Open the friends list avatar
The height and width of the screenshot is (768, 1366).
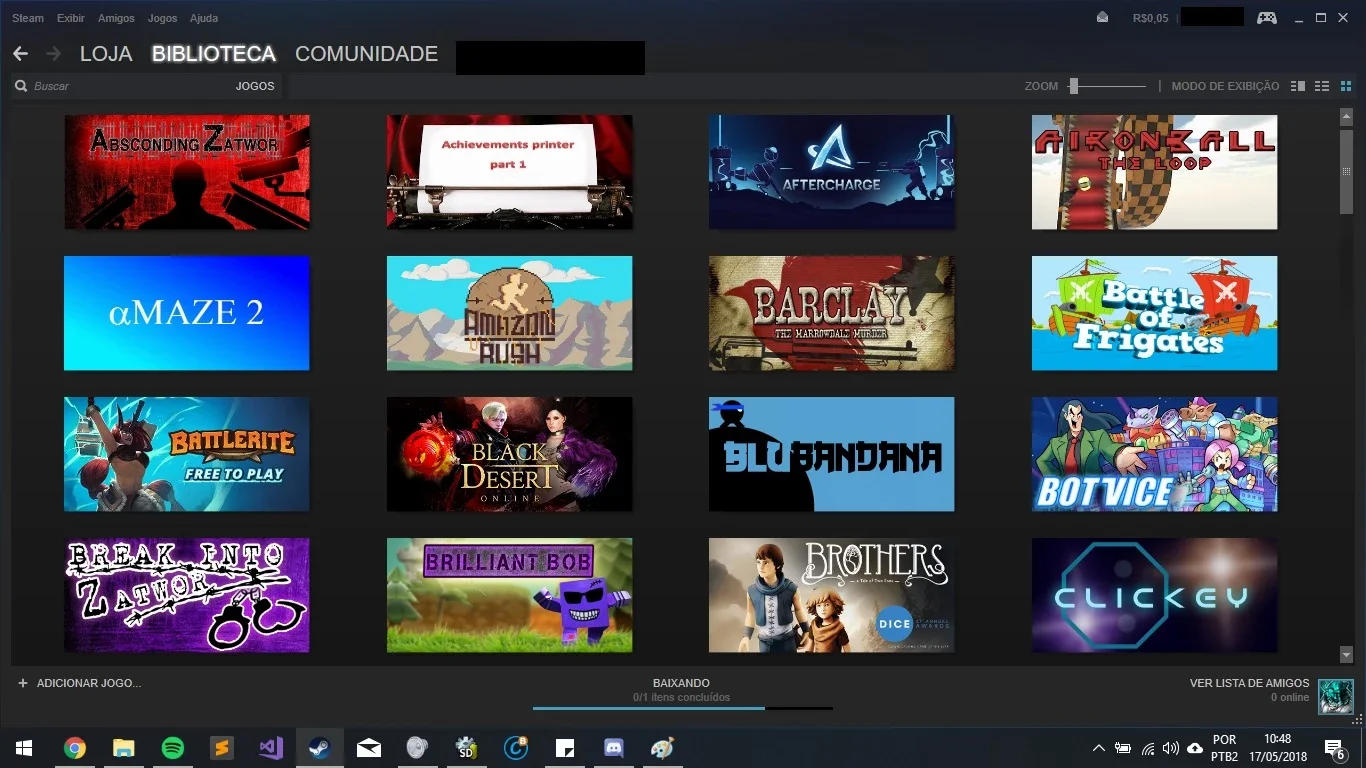tap(1336, 696)
